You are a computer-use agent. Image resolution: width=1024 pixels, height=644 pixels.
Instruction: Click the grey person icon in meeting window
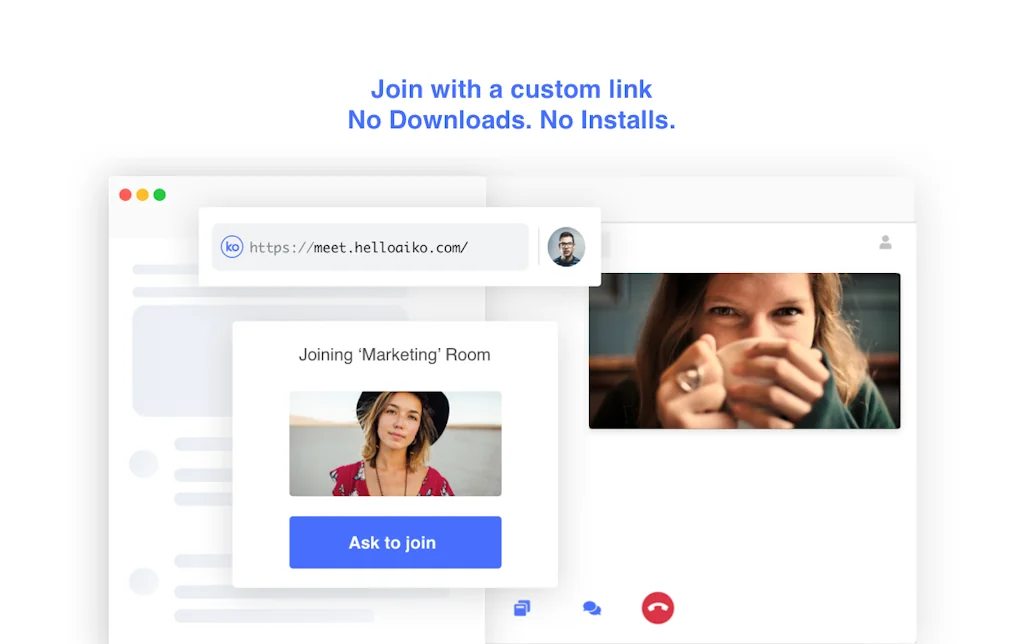pos(885,242)
